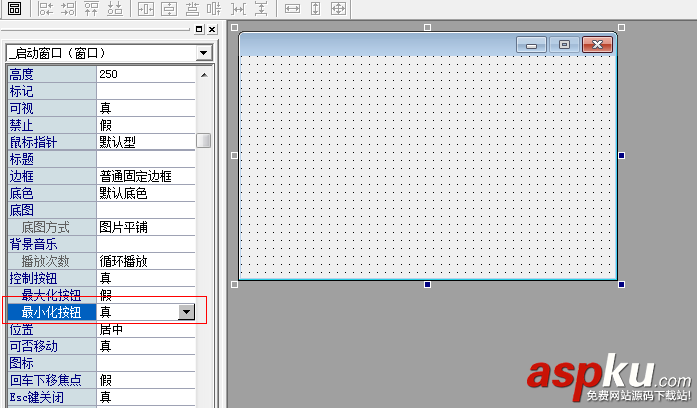Click the make same width and height icon
The width and height of the screenshot is (697, 408).
[x=338, y=8]
